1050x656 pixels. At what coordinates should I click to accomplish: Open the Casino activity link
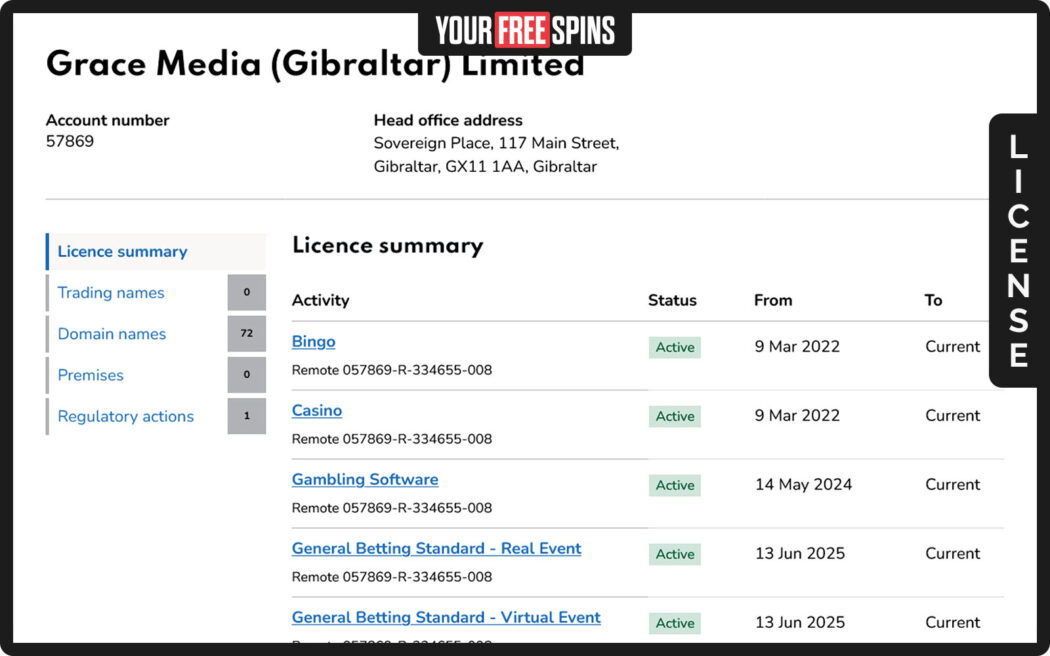[x=316, y=410]
